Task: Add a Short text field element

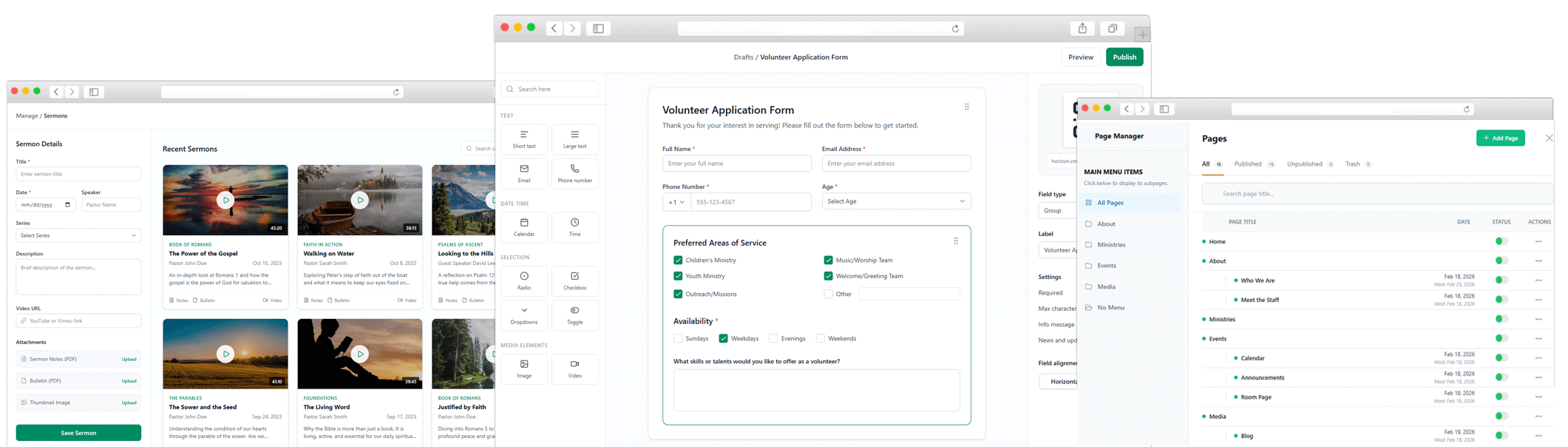Action: click(524, 139)
